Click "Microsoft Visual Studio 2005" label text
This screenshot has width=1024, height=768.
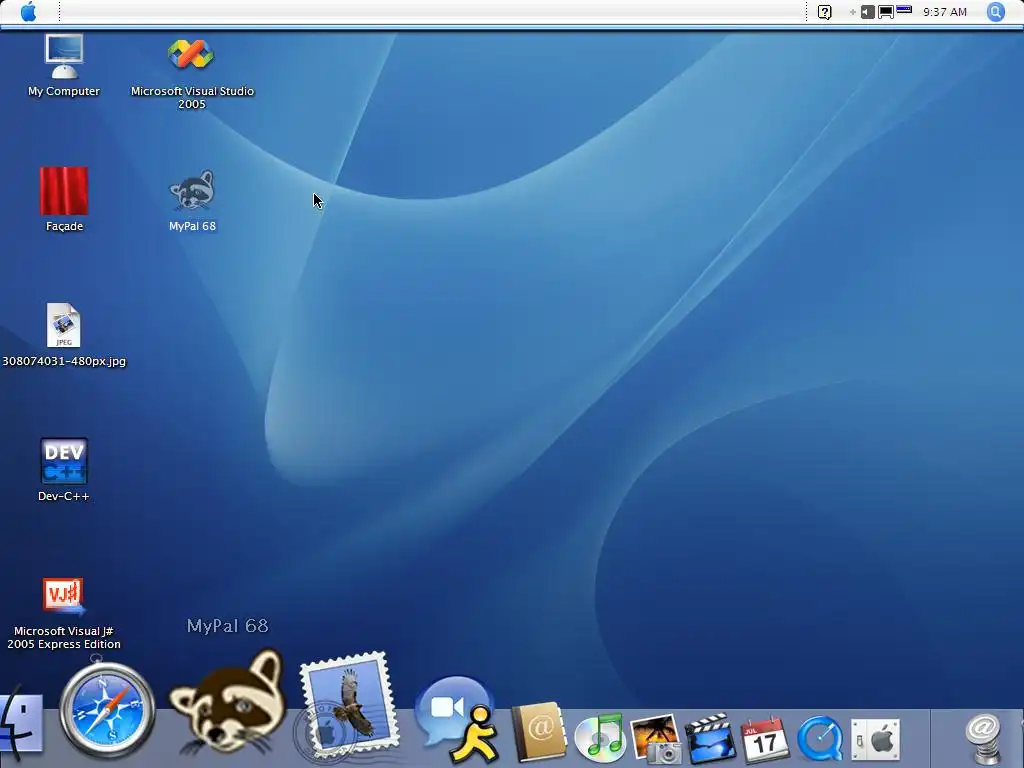[x=192, y=97]
